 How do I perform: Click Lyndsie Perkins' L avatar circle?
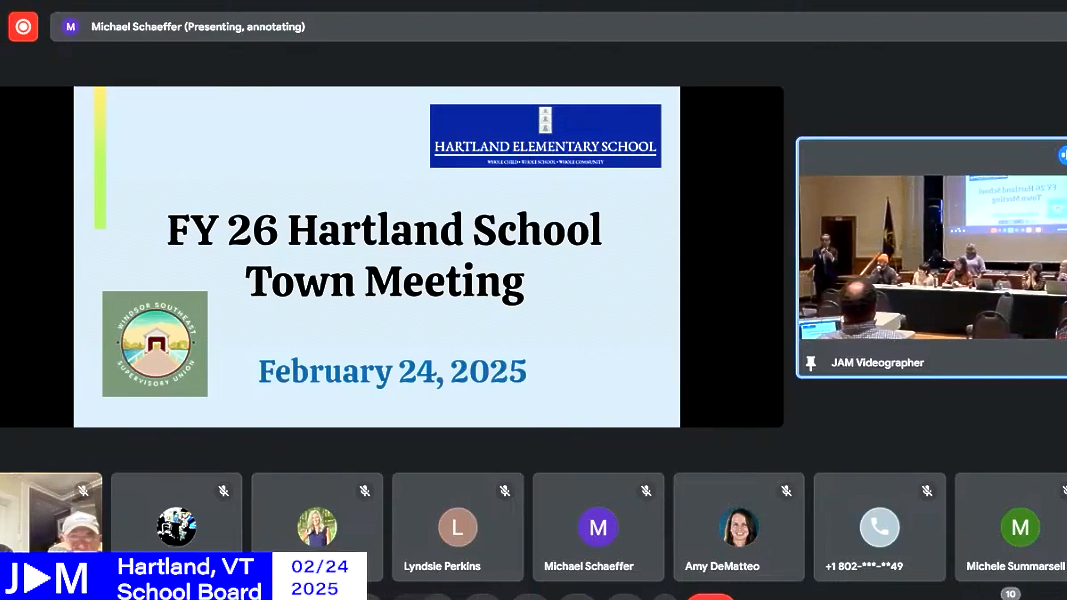point(458,527)
